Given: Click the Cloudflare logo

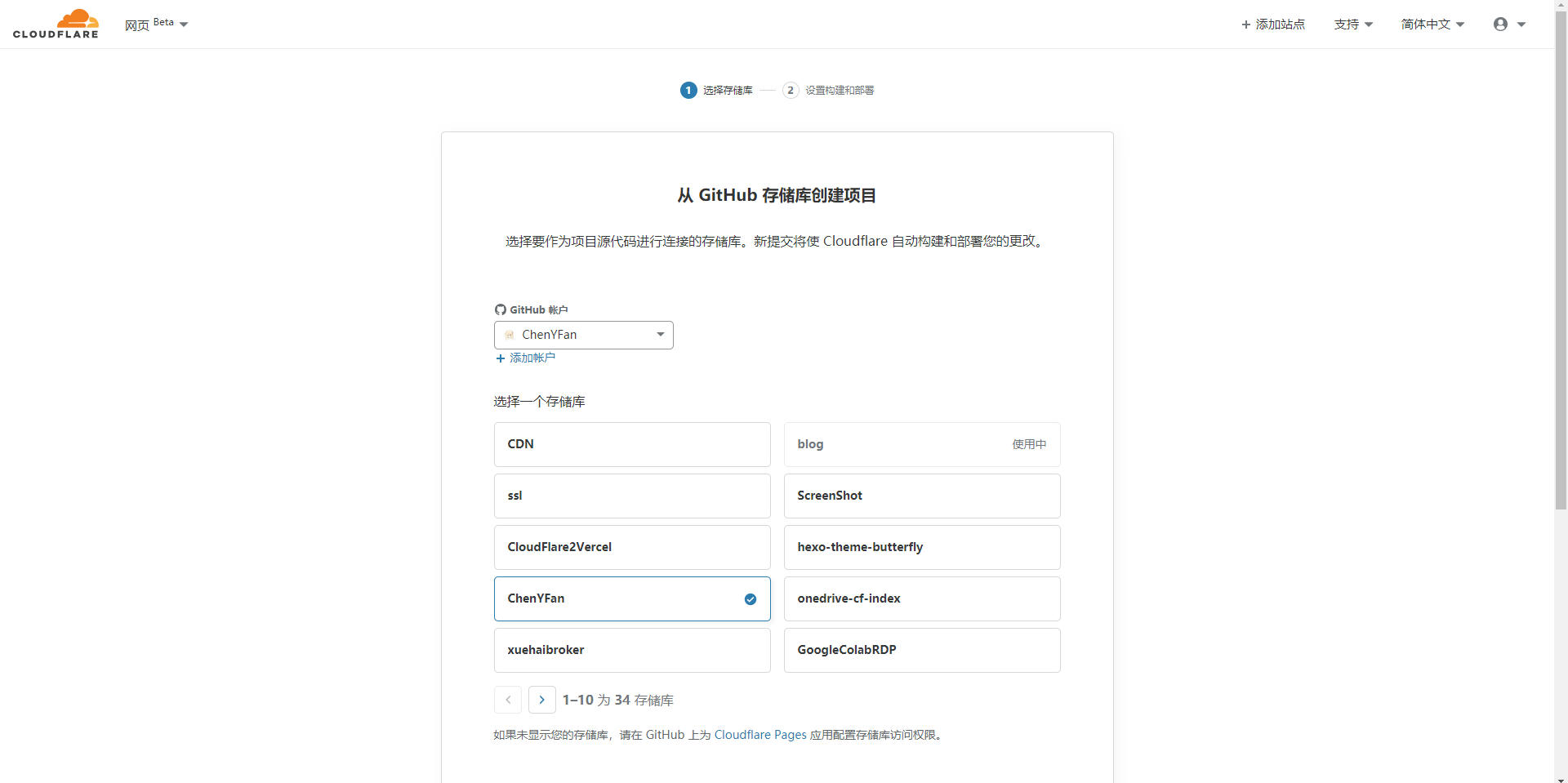Looking at the screenshot, I should [56, 24].
